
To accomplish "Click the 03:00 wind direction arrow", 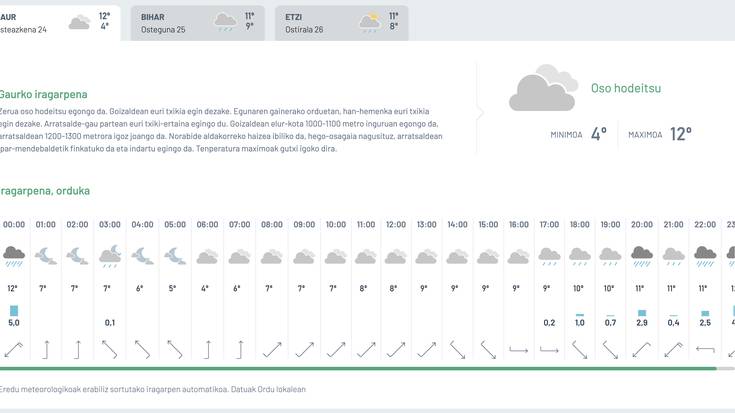I will (110, 350).
